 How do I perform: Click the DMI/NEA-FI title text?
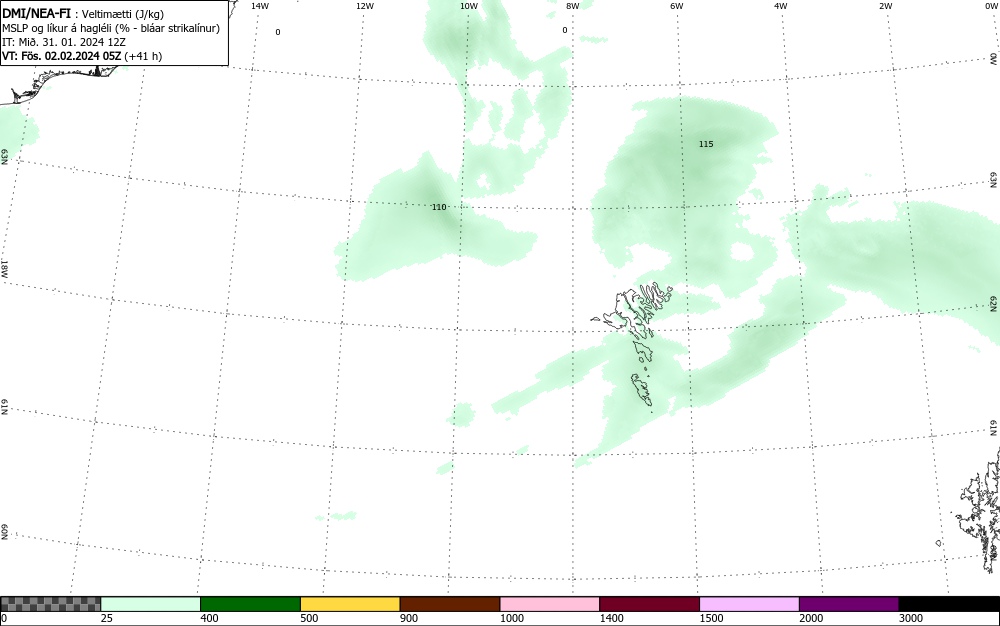(x=36, y=13)
